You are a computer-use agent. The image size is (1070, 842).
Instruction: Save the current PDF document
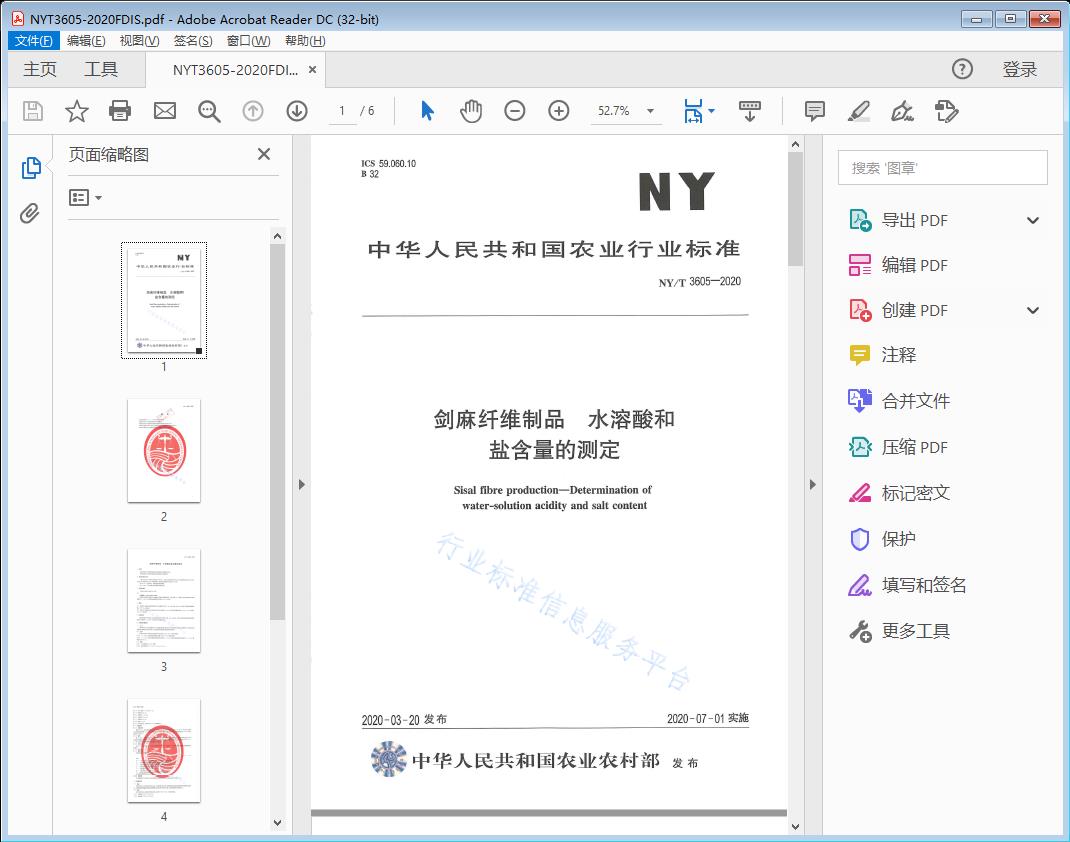[31, 111]
